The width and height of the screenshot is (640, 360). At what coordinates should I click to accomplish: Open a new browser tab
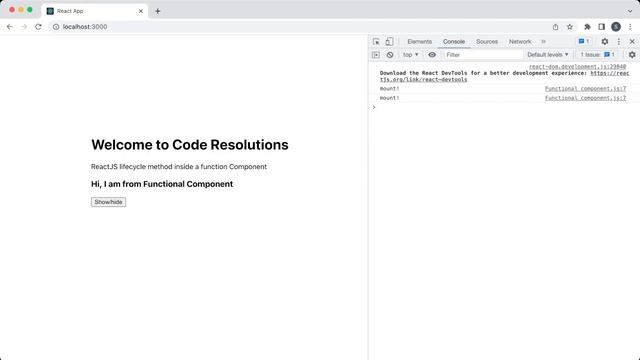[158, 11]
